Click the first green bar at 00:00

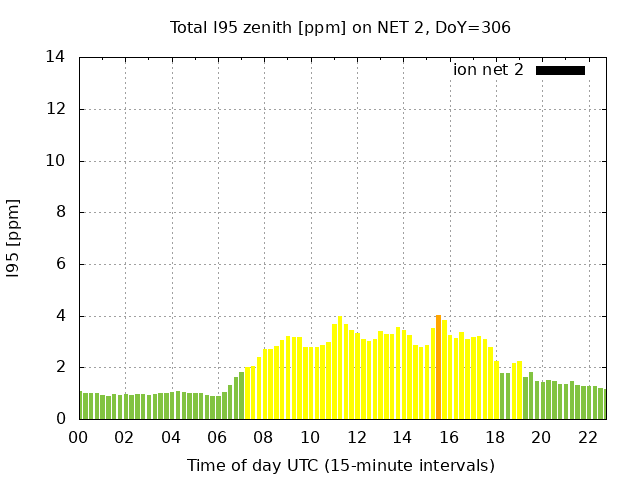tap(81, 406)
